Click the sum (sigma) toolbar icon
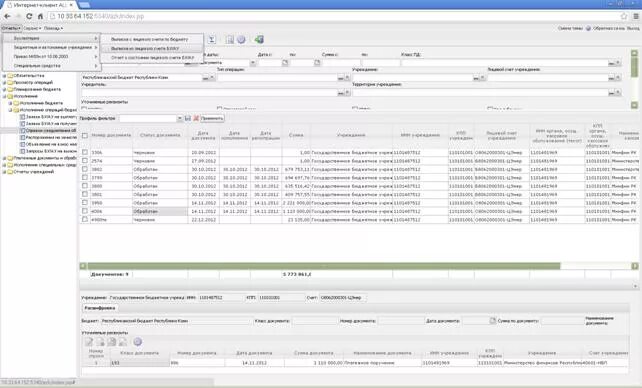The width and height of the screenshot is (642, 388). [211, 39]
